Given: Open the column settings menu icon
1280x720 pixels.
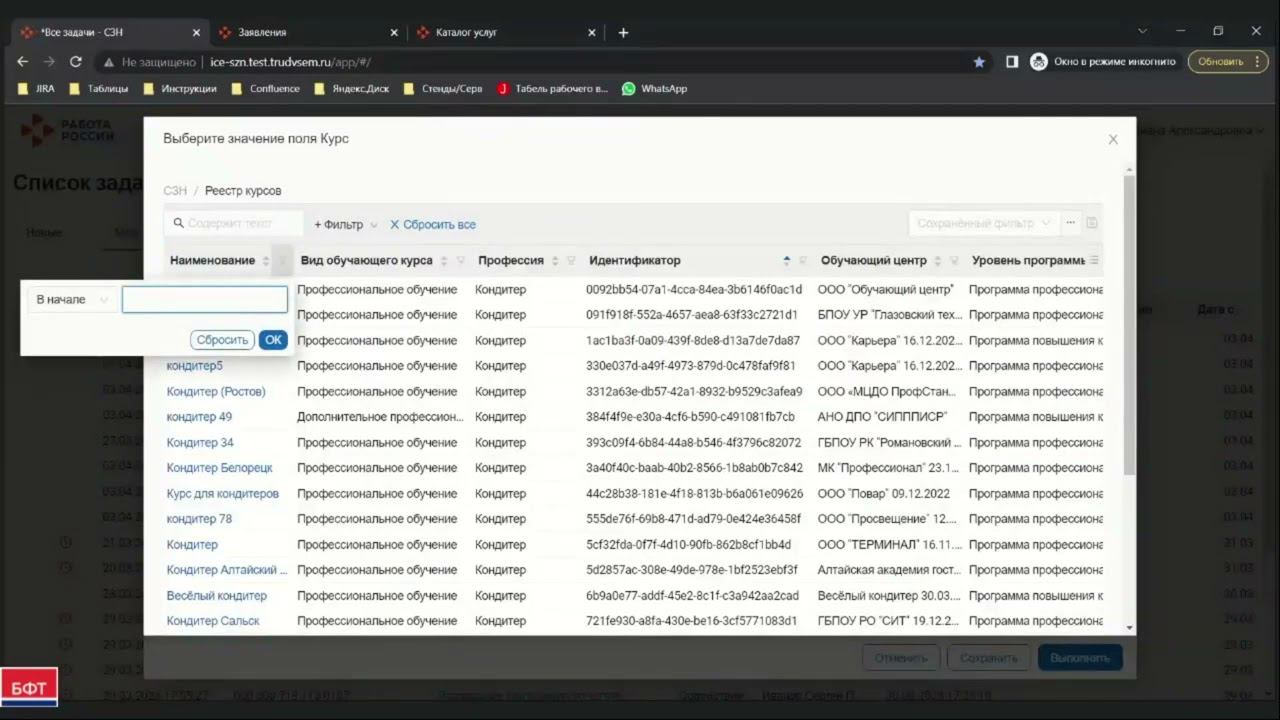Looking at the screenshot, I should pos(1094,260).
